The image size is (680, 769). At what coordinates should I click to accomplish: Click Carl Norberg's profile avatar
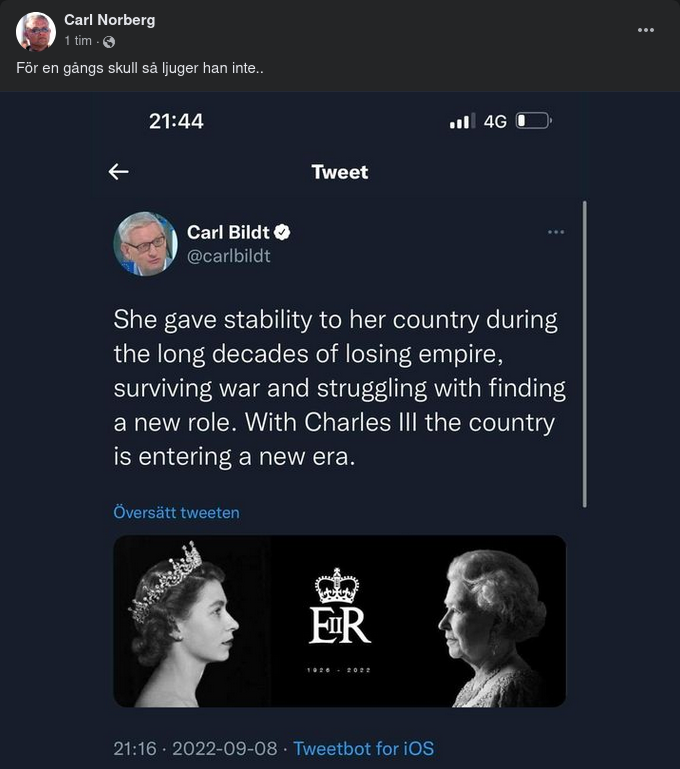[x=36, y=32]
